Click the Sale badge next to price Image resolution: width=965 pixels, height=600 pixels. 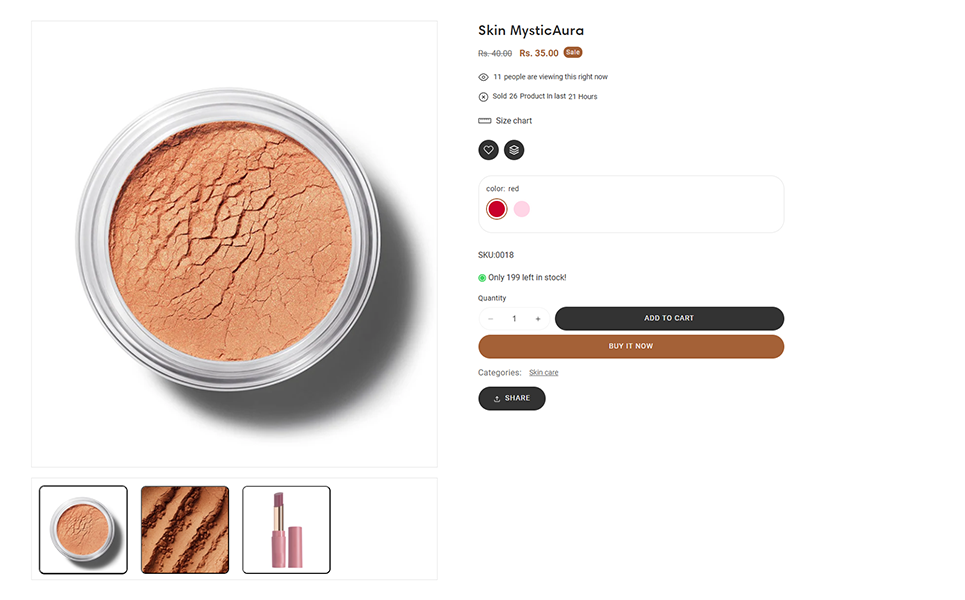pyautogui.click(x=573, y=52)
